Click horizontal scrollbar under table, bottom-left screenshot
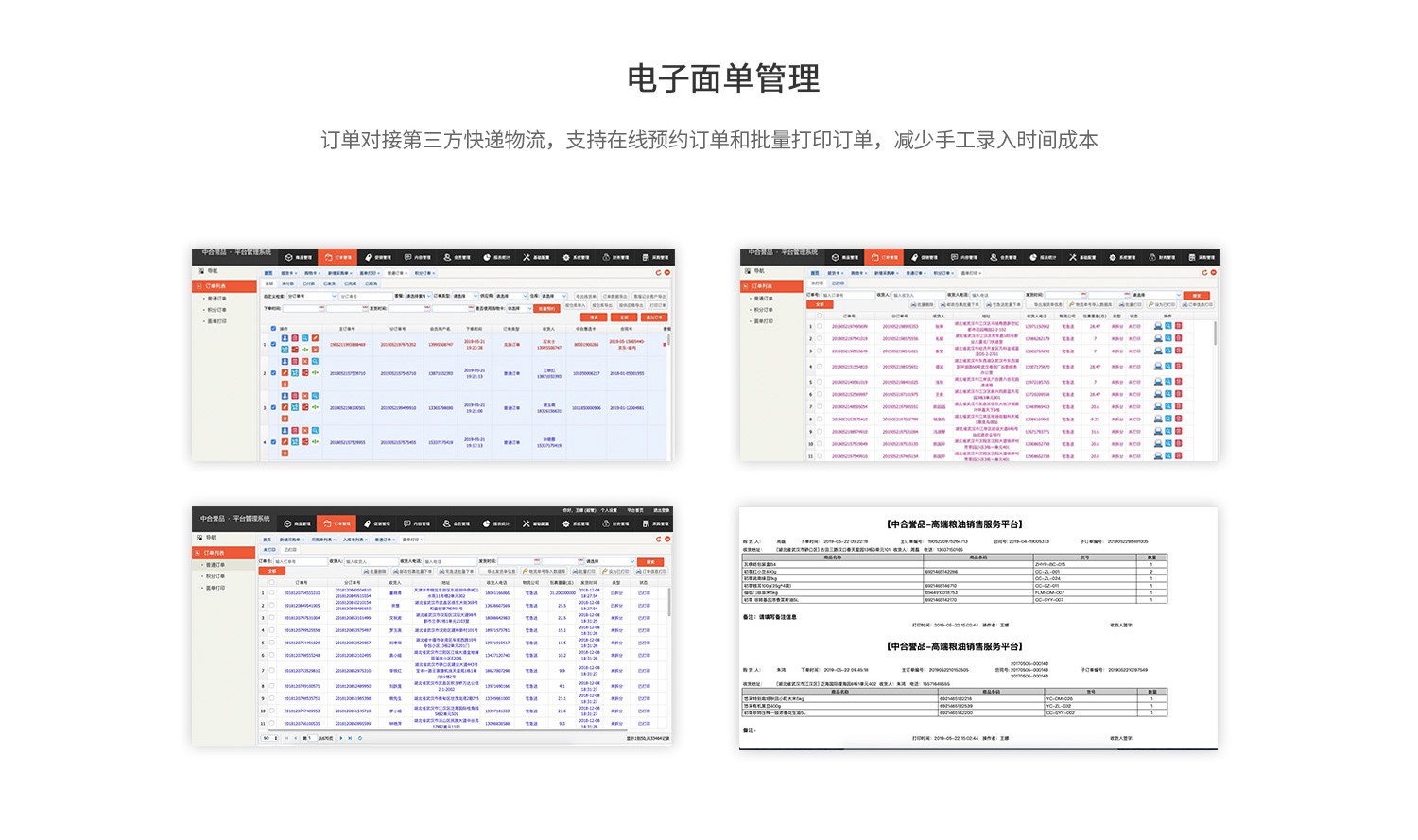This screenshot has width=1418, height=840. [448, 730]
